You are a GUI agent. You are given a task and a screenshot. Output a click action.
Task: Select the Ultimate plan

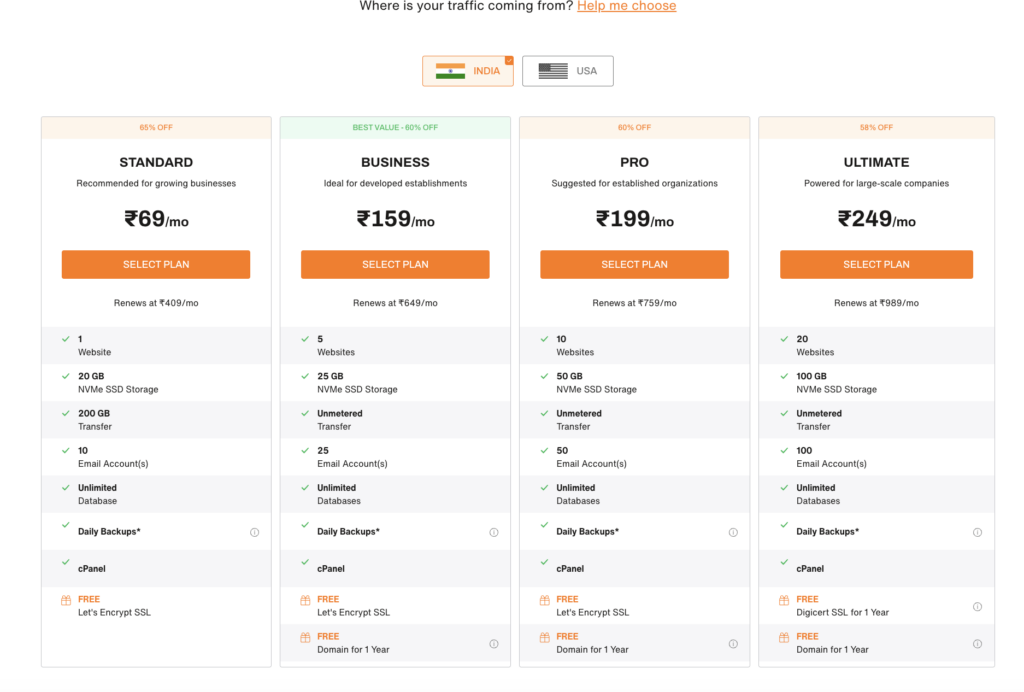tap(876, 264)
